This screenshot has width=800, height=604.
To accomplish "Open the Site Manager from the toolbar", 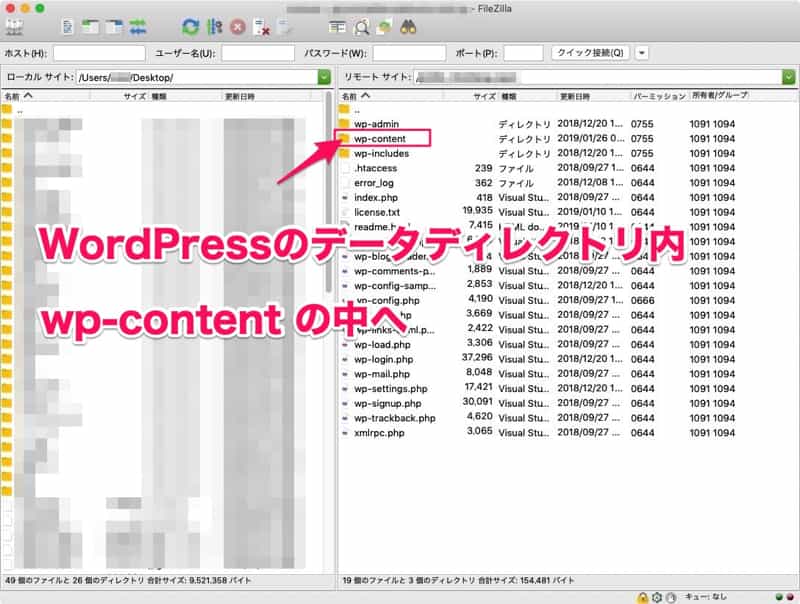I will [14, 27].
